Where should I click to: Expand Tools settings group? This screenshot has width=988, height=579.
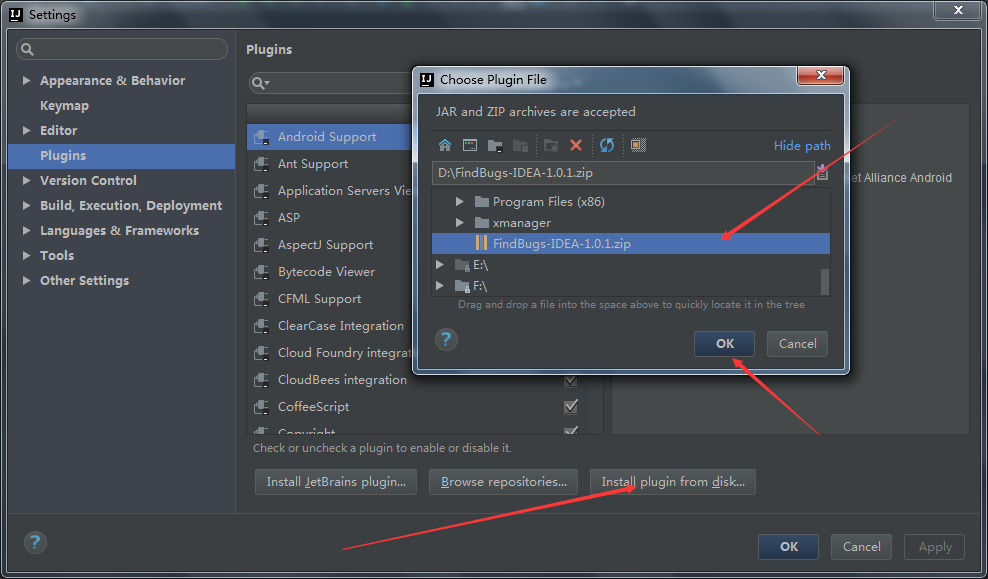(26, 255)
